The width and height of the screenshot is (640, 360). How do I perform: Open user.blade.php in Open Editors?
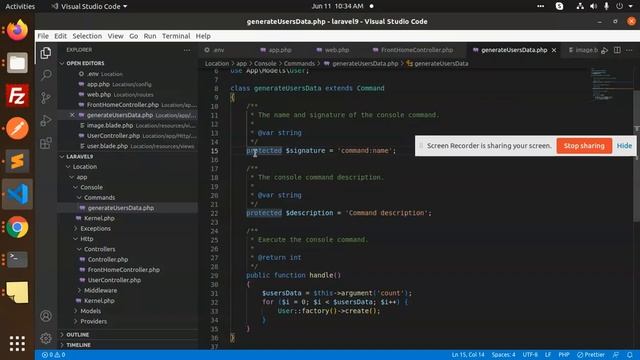pyautogui.click(x=107, y=146)
